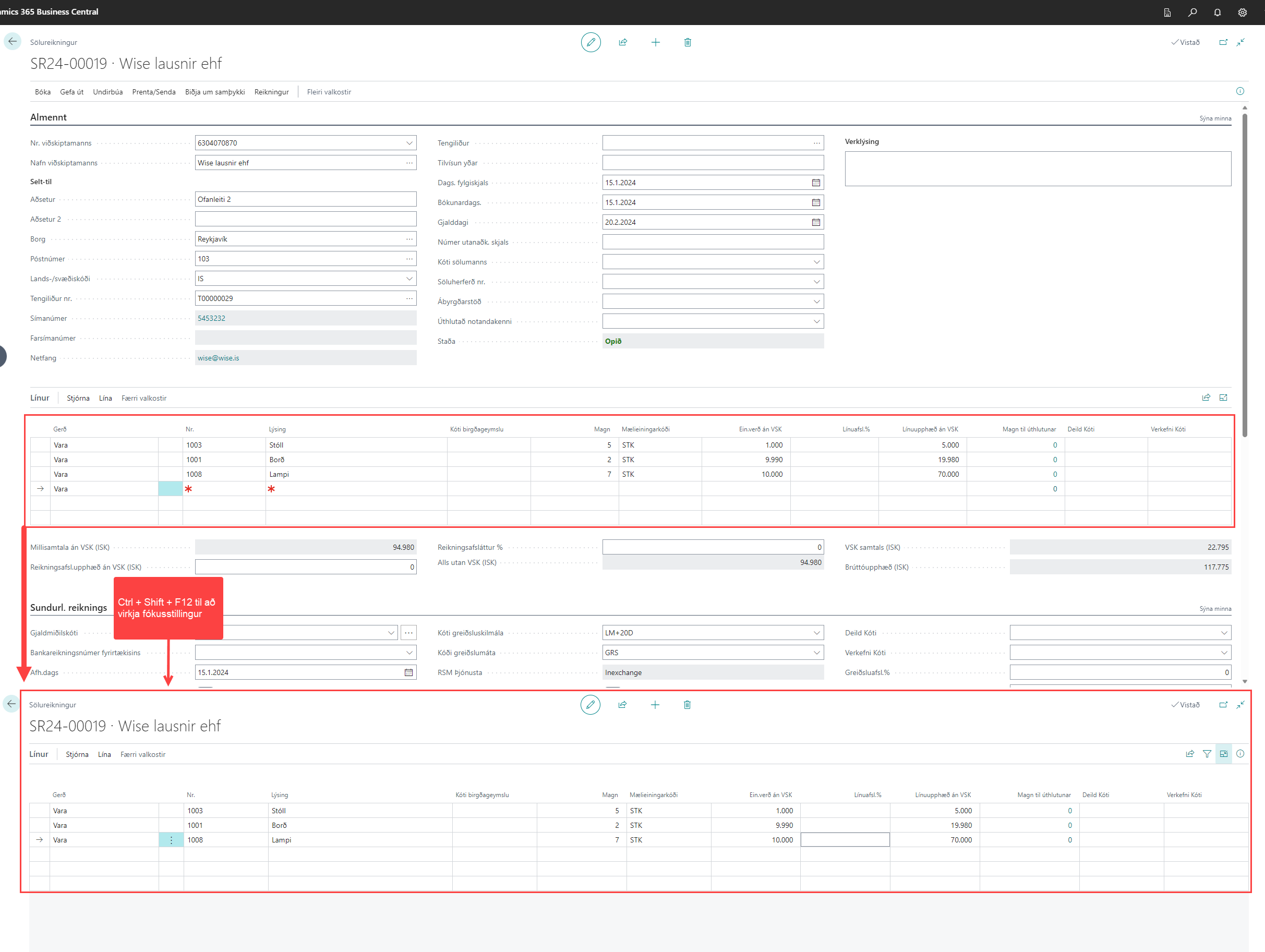Image resolution: width=1265 pixels, height=952 pixels.
Task: Click the vertical page scrollbar
Action: (x=1245, y=274)
